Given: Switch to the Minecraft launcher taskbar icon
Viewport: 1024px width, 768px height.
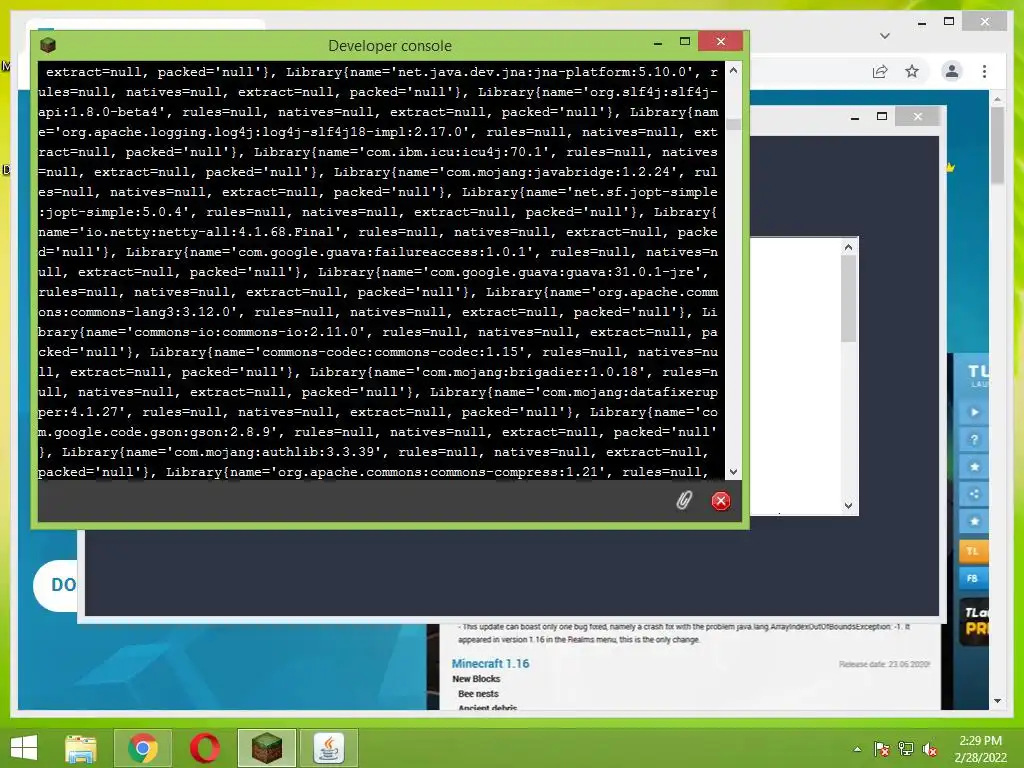Looking at the screenshot, I should [267, 748].
